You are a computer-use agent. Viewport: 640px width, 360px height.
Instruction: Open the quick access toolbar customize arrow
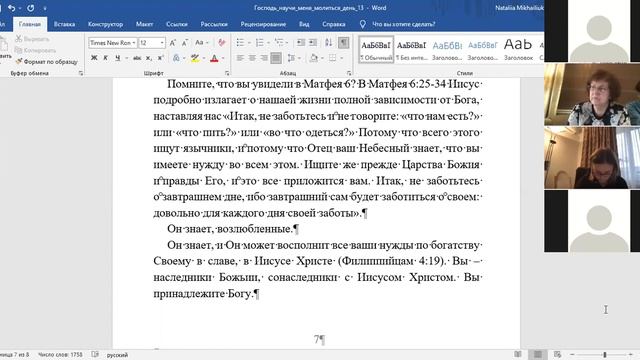click(44, 8)
